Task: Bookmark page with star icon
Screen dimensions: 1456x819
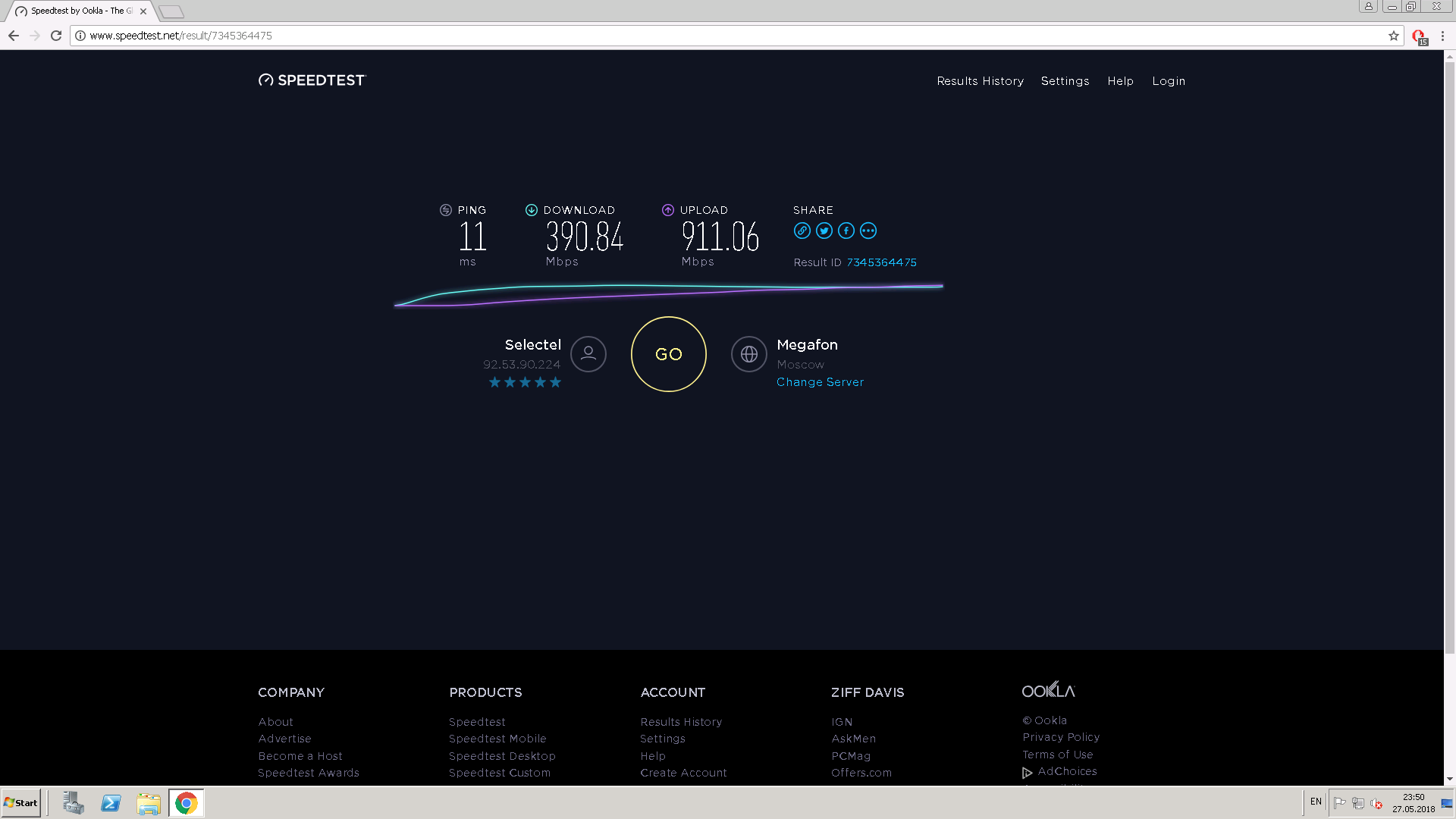Action: pos(1394,36)
